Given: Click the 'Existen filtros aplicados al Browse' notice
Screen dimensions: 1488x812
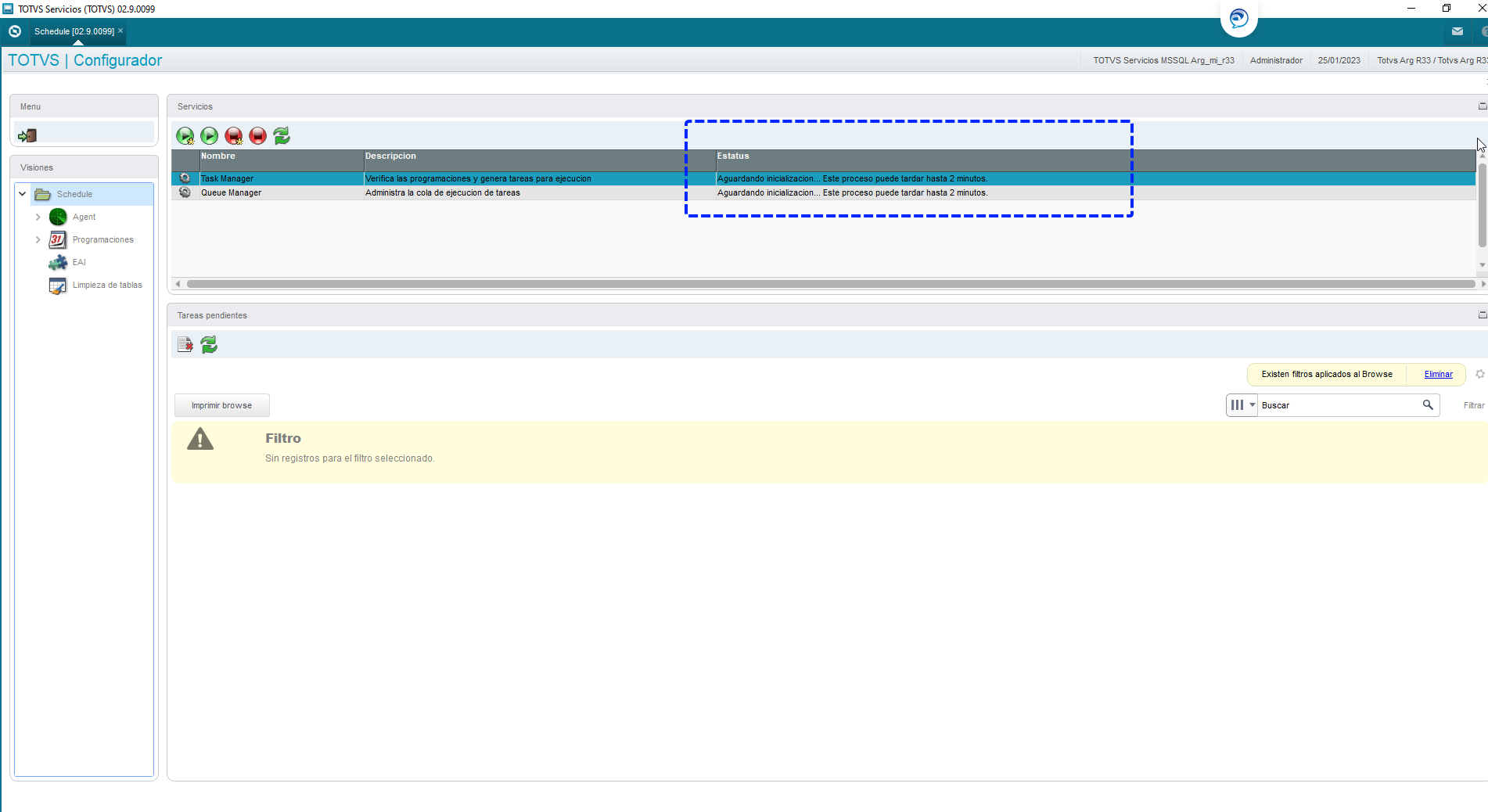Looking at the screenshot, I should click(1327, 374).
